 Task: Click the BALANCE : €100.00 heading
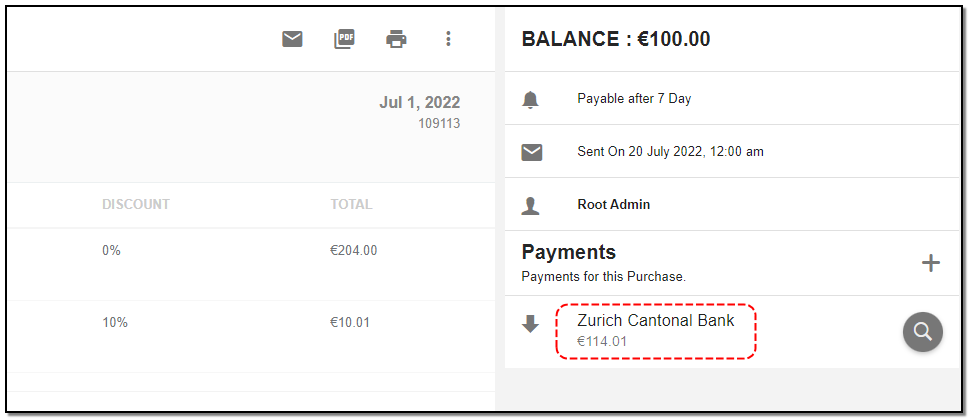coord(615,39)
